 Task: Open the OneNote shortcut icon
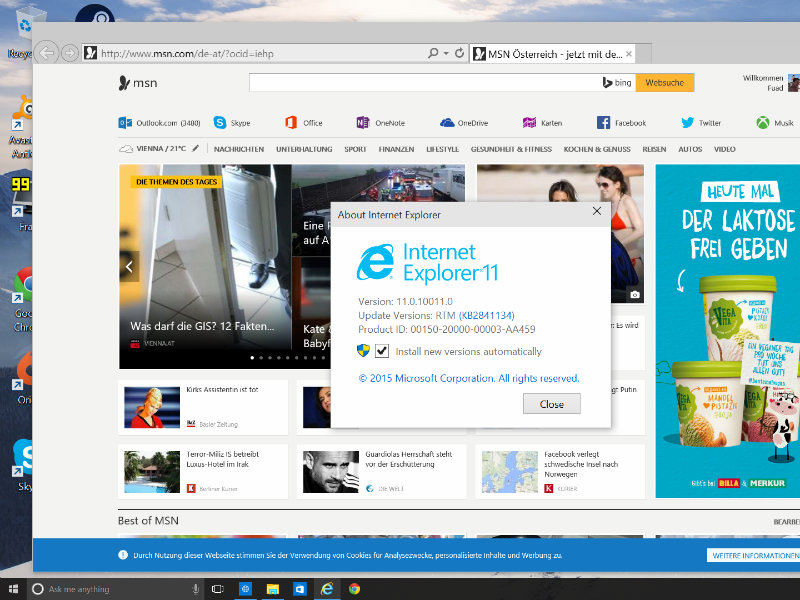362,123
